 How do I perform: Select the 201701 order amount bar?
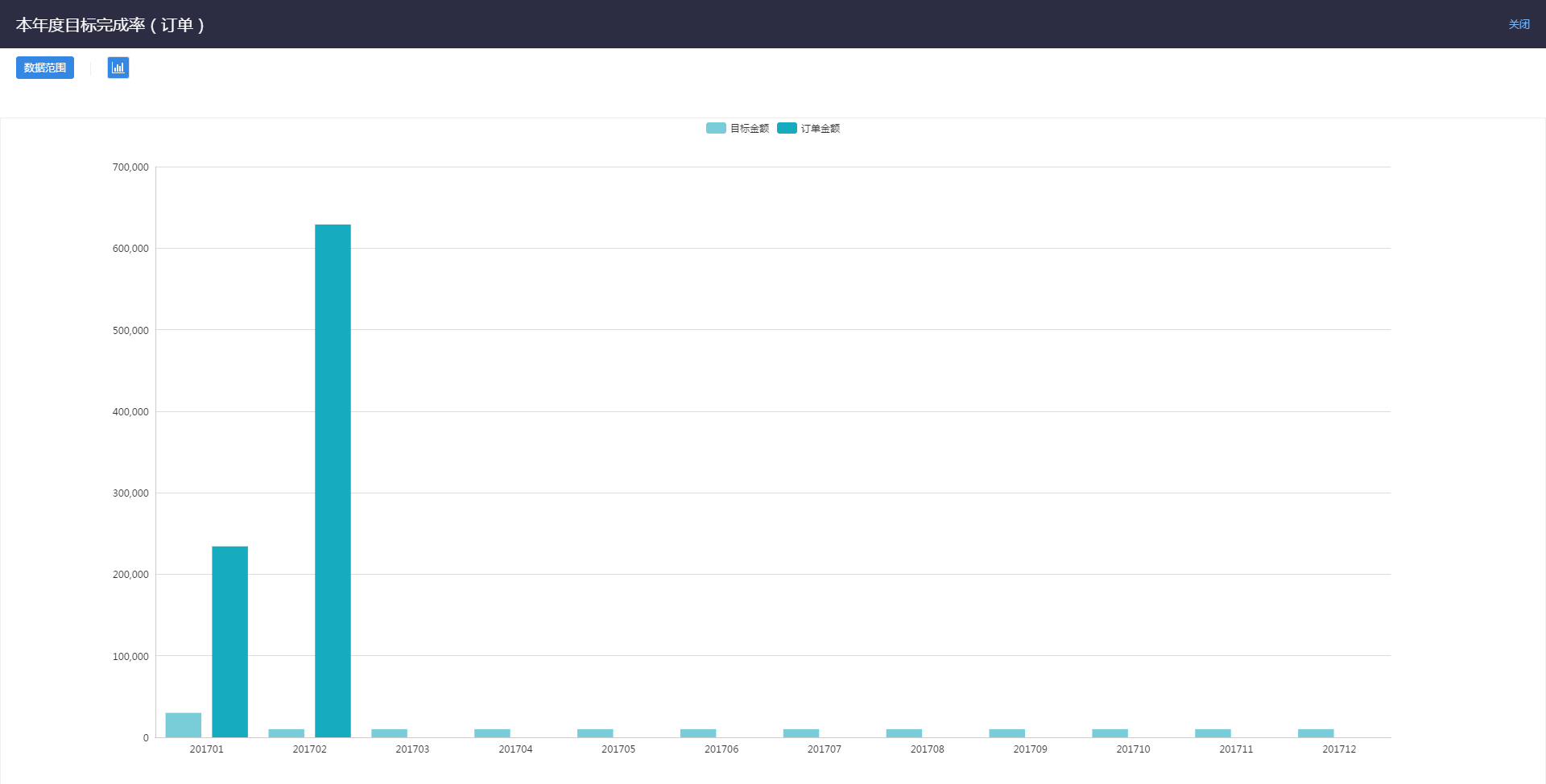pos(230,642)
